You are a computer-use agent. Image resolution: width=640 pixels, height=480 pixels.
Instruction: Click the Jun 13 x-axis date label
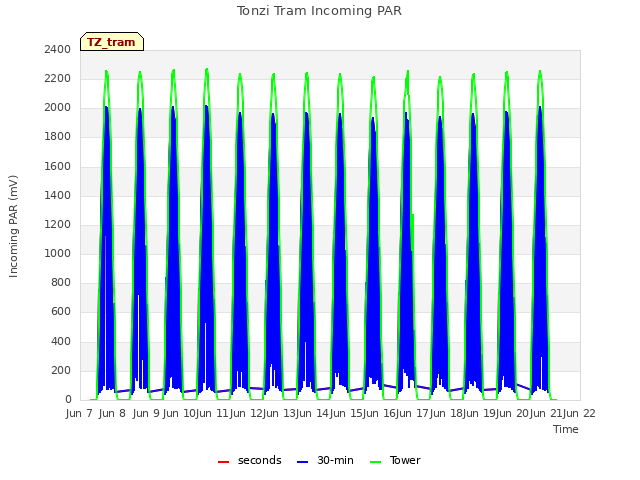(x=281, y=413)
